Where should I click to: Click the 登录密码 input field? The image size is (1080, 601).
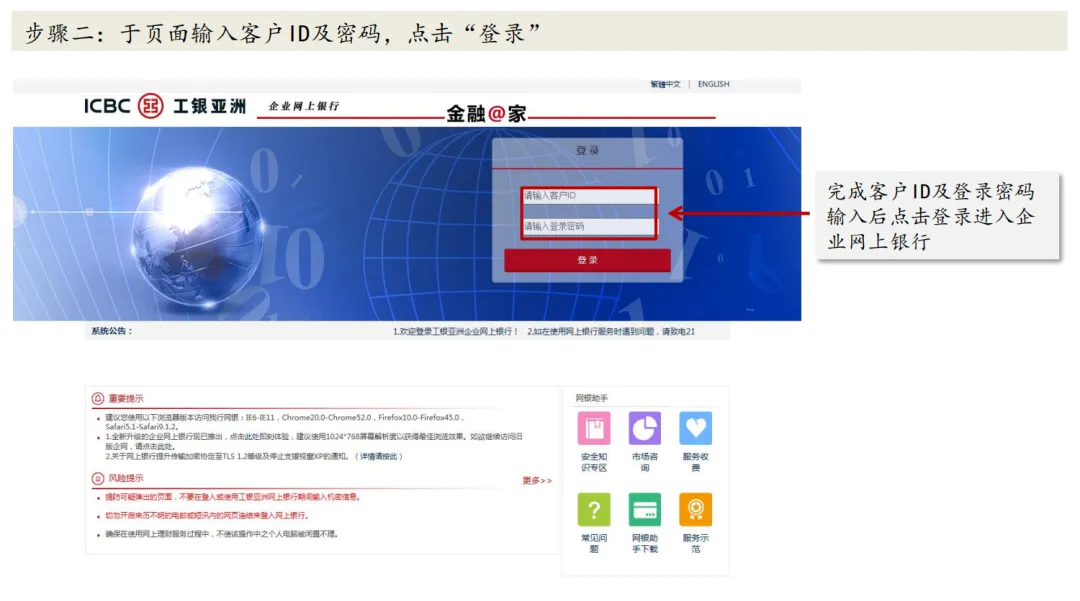(587, 226)
